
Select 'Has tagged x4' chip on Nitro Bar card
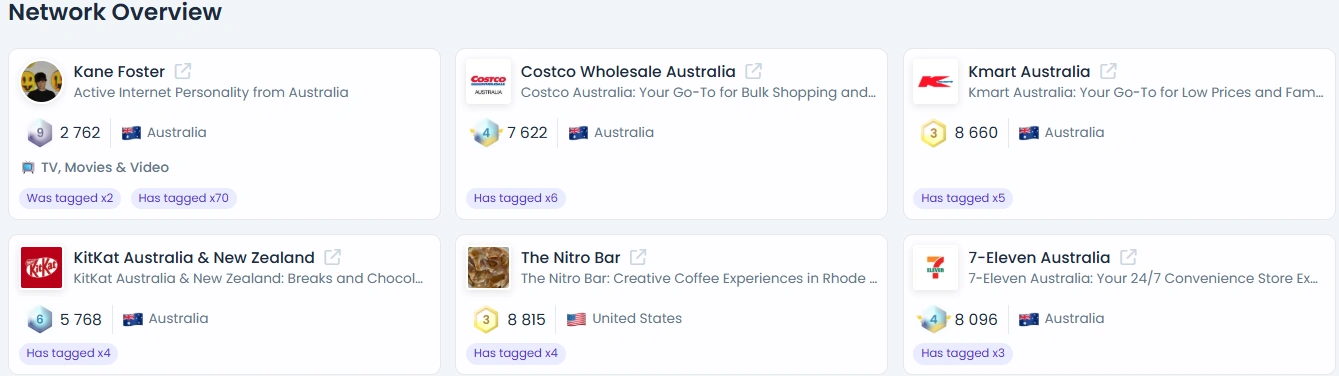point(516,353)
